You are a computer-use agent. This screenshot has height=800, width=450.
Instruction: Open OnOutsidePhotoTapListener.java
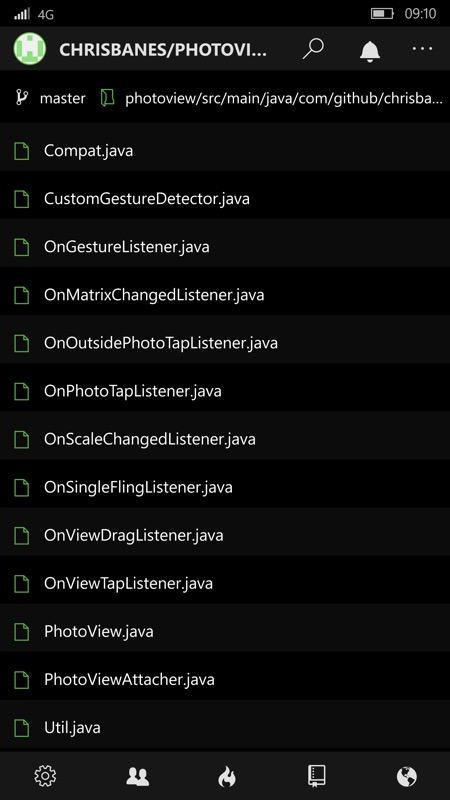225,343
